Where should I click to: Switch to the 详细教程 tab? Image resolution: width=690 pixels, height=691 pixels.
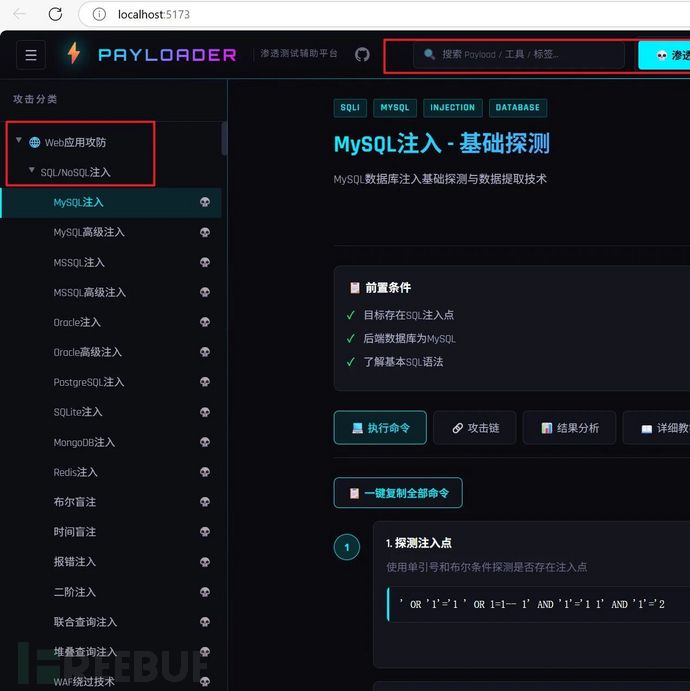click(656, 427)
